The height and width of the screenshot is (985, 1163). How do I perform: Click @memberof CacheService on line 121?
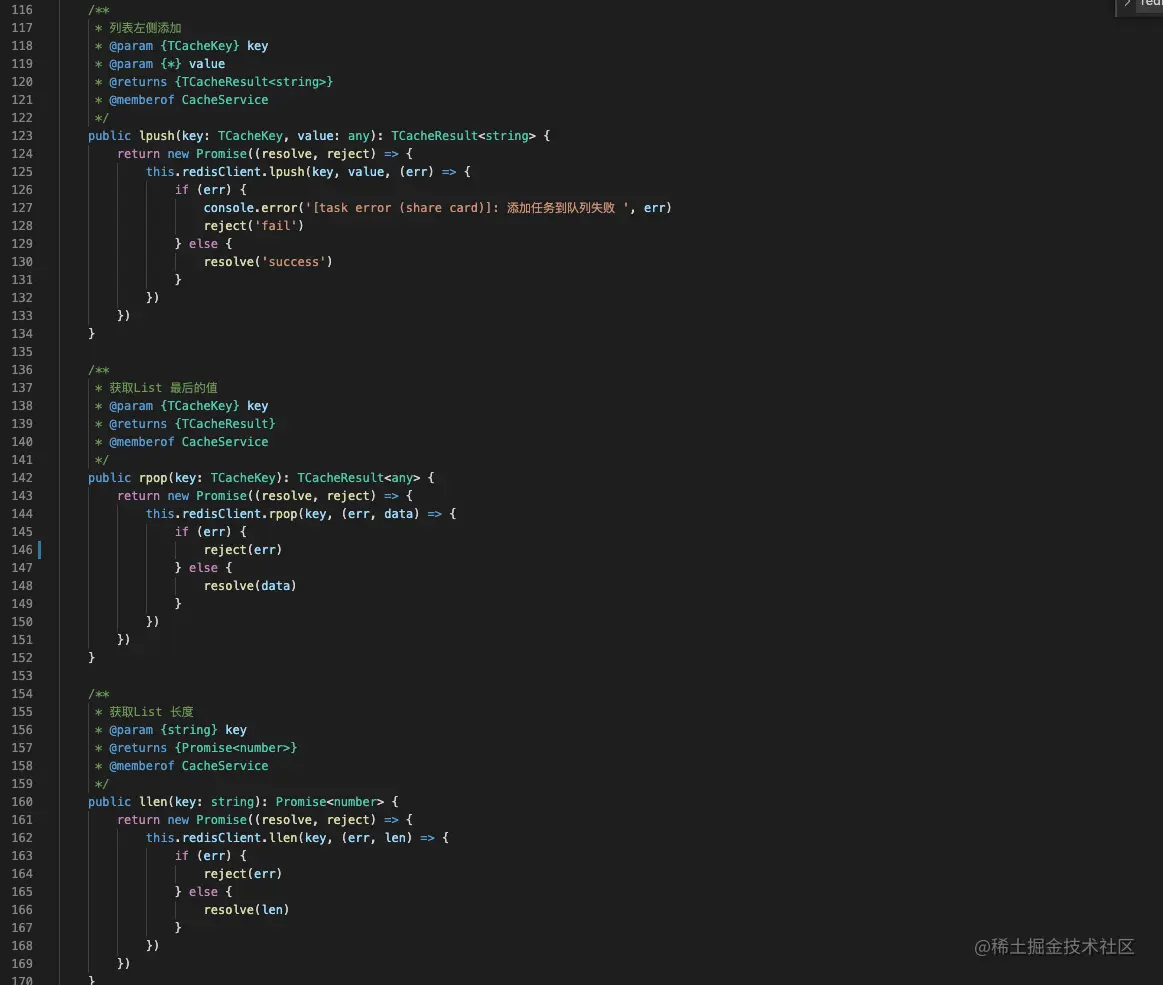tap(188, 100)
